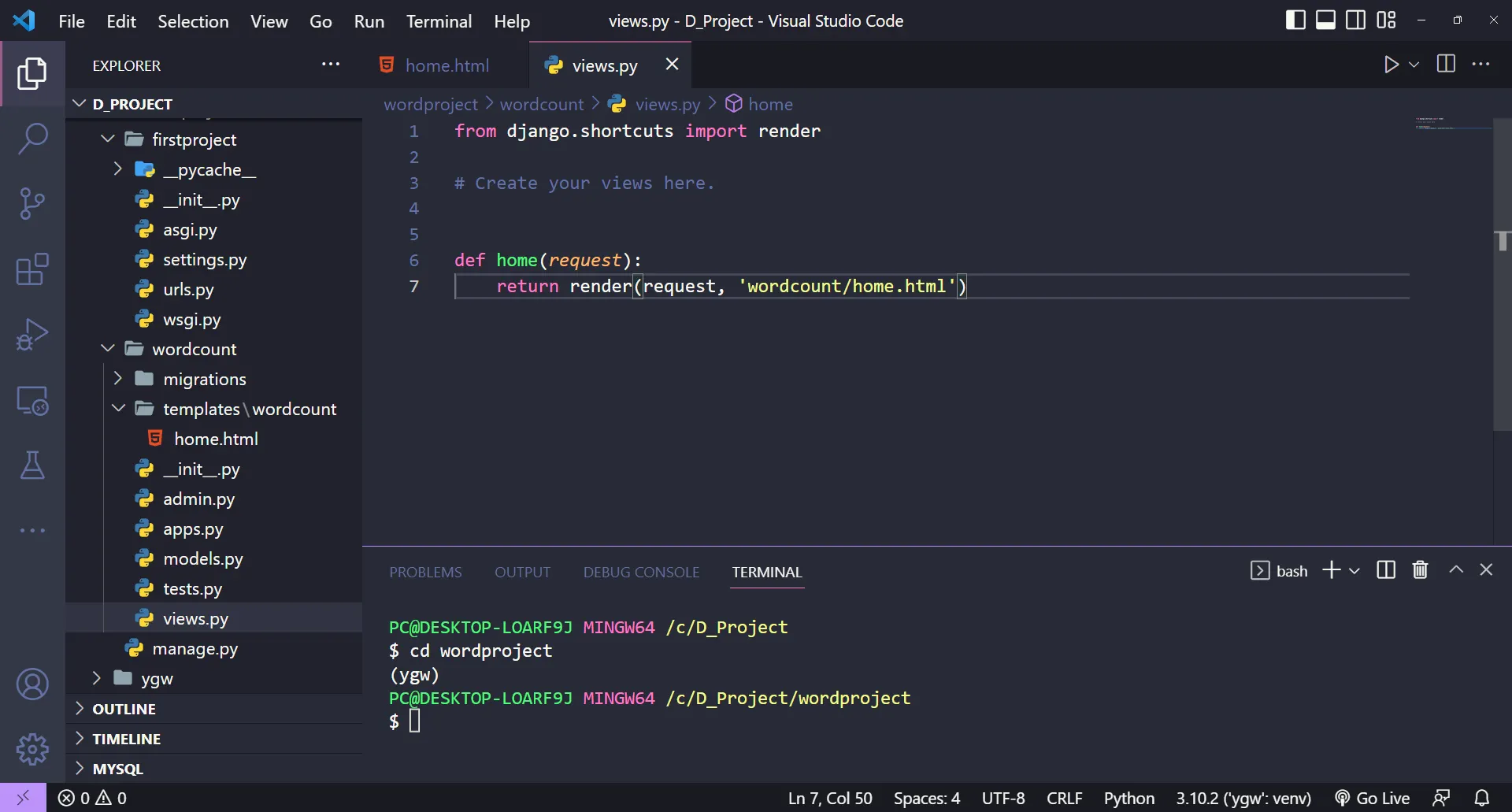Toggle the secondary side bar layout button

1355,20
